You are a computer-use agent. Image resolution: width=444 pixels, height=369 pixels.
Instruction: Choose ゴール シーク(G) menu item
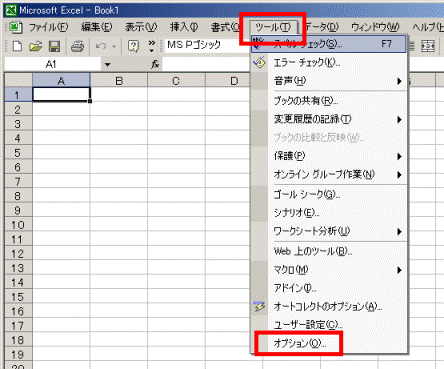click(x=329, y=194)
